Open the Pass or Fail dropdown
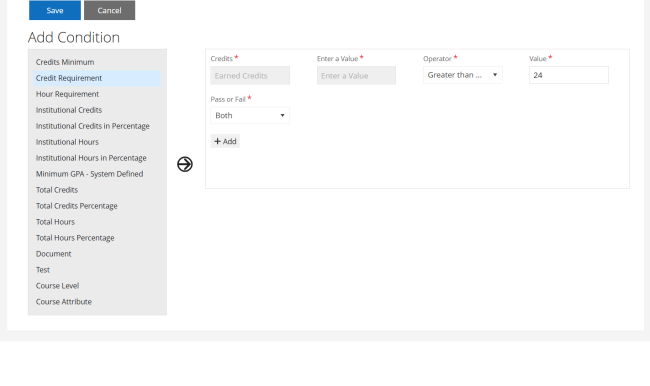 [x=250, y=115]
